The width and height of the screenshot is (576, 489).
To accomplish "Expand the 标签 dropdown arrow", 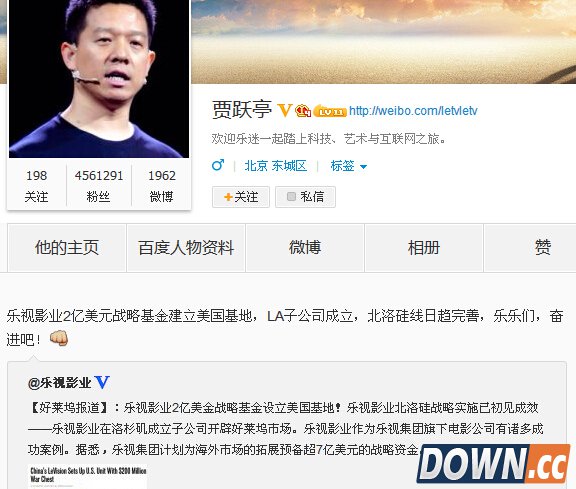I will click(363, 167).
